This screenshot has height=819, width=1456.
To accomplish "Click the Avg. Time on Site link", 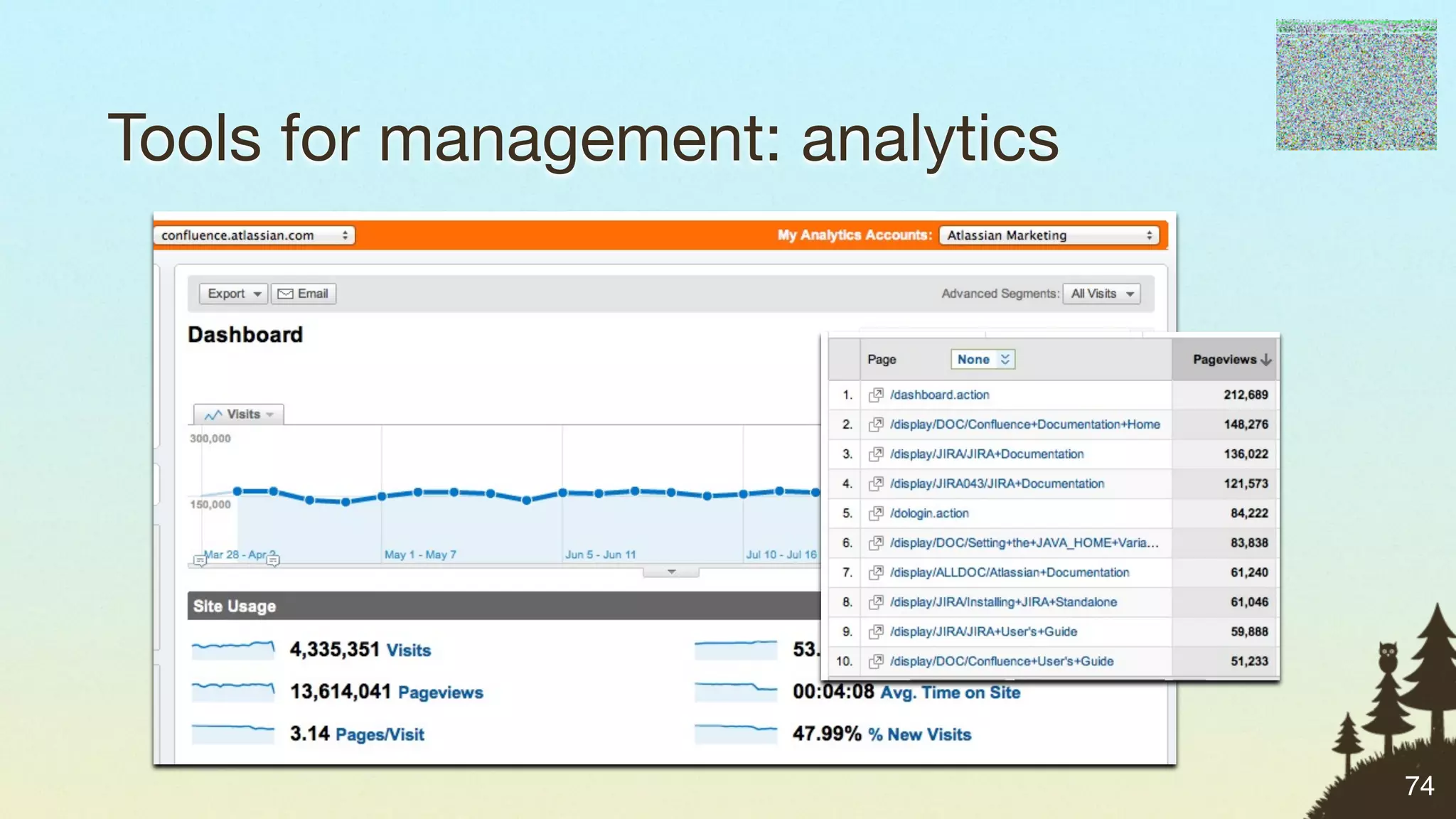I will 951,692.
